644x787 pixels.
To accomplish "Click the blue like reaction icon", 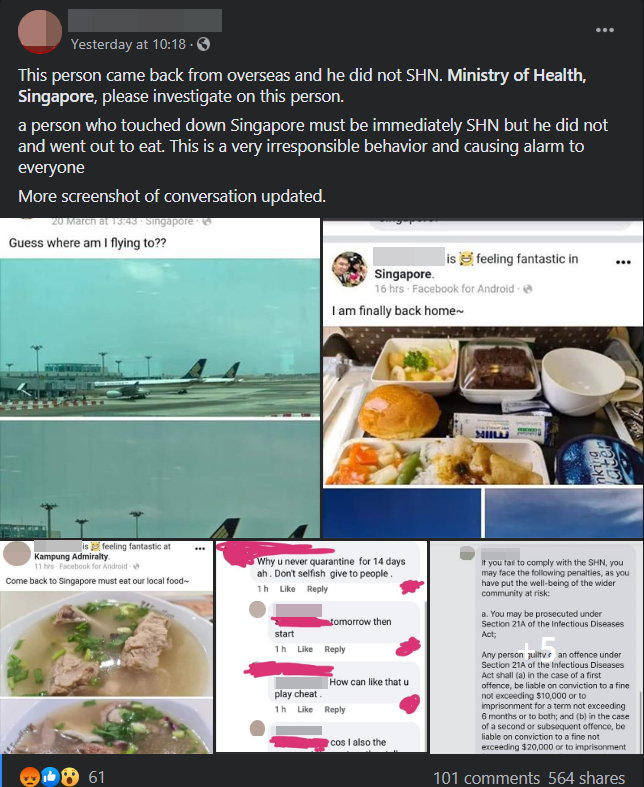I will click(50, 776).
